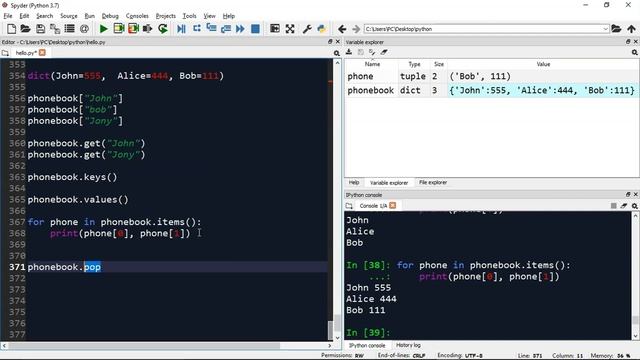Screen dimensions: 640x360
Task: Stop debugging with blue square
Action: click(x=255, y=29)
